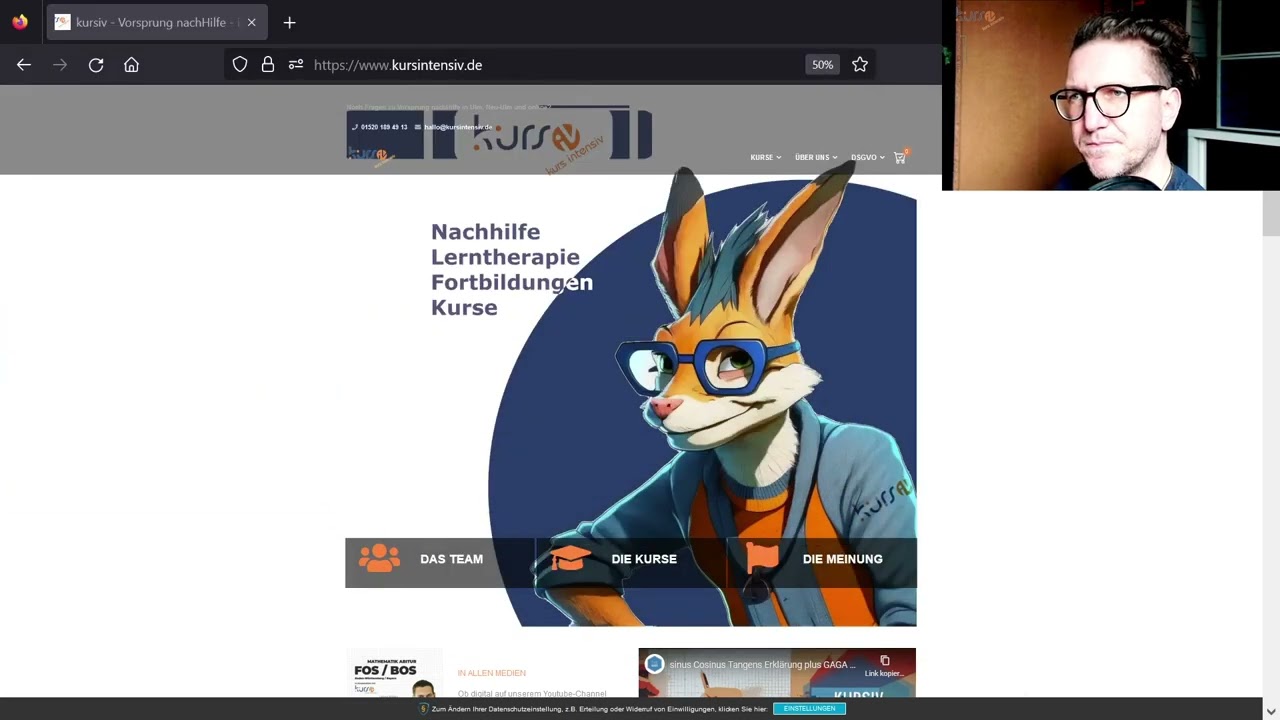The width and height of the screenshot is (1280, 720).
Task: Click the Firefox icon in tab bar
Action: 20,22
